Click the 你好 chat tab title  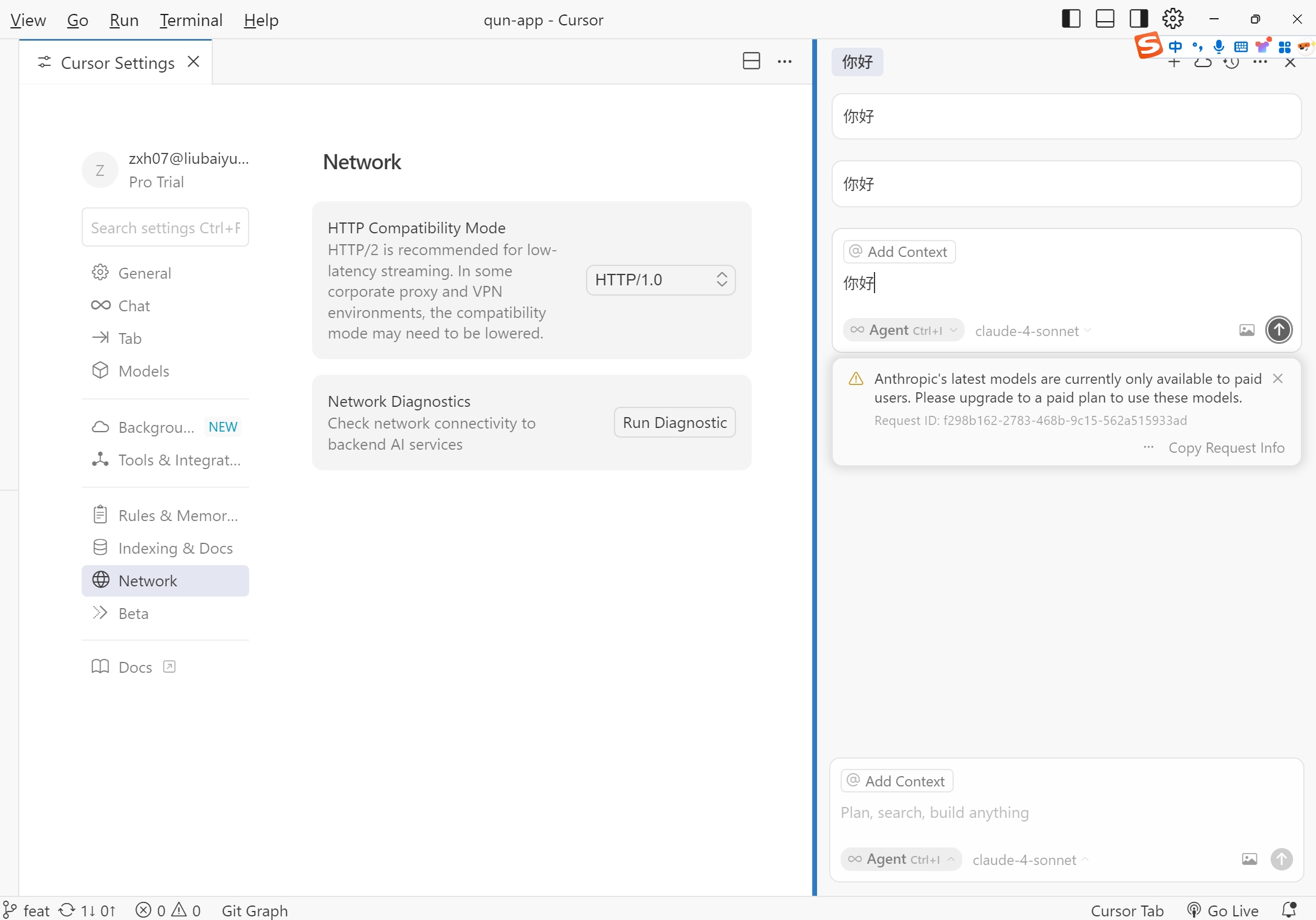click(x=857, y=62)
